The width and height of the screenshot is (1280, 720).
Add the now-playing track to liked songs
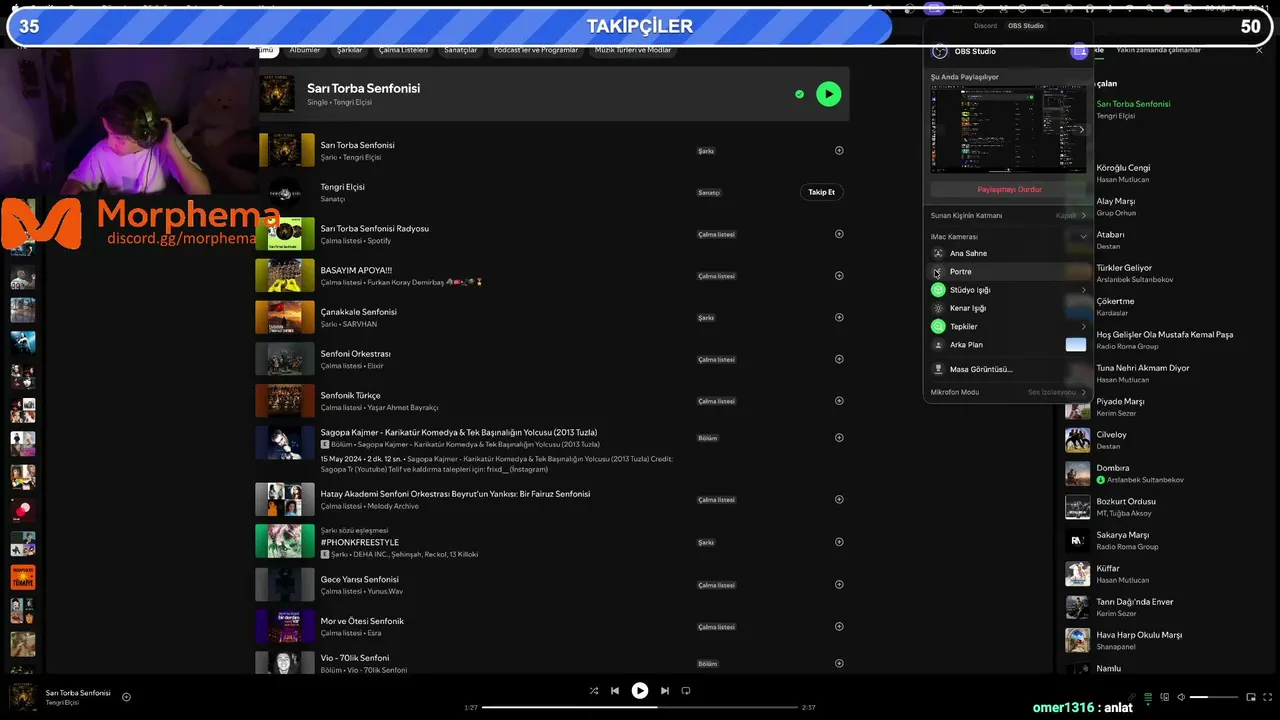coord(126,697)
